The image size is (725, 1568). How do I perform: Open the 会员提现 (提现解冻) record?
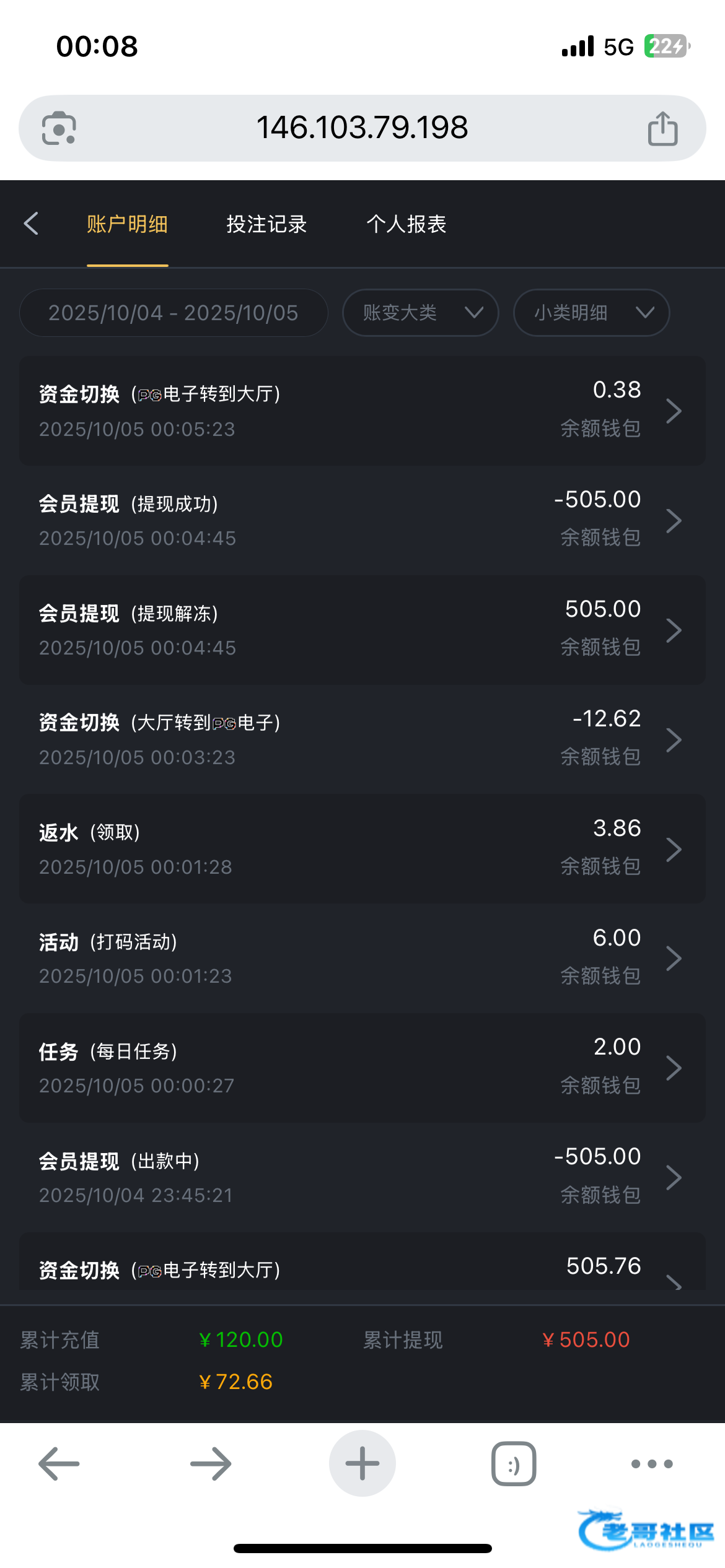pos(362,630)
